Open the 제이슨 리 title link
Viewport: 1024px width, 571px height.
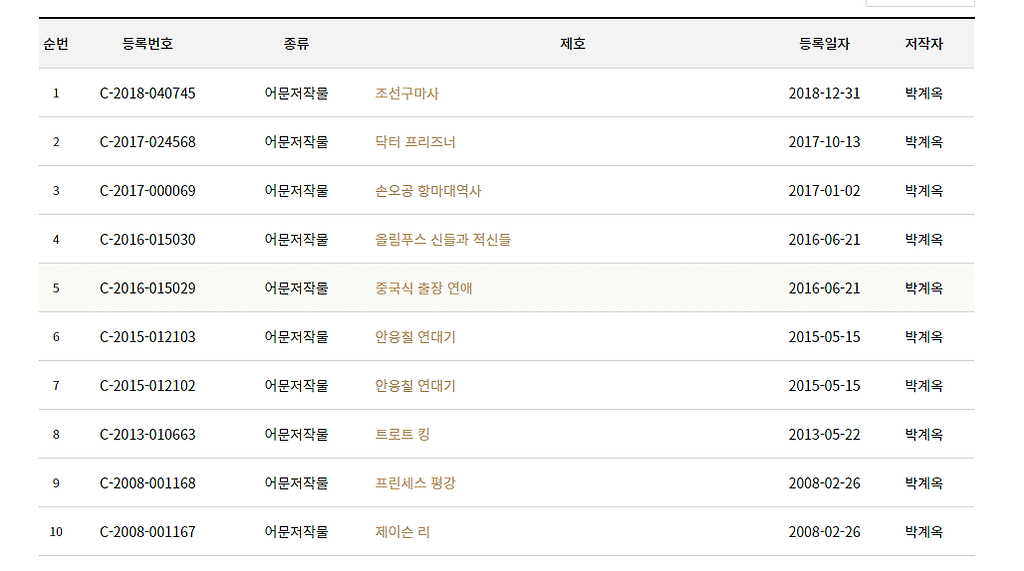click(402, 532)
